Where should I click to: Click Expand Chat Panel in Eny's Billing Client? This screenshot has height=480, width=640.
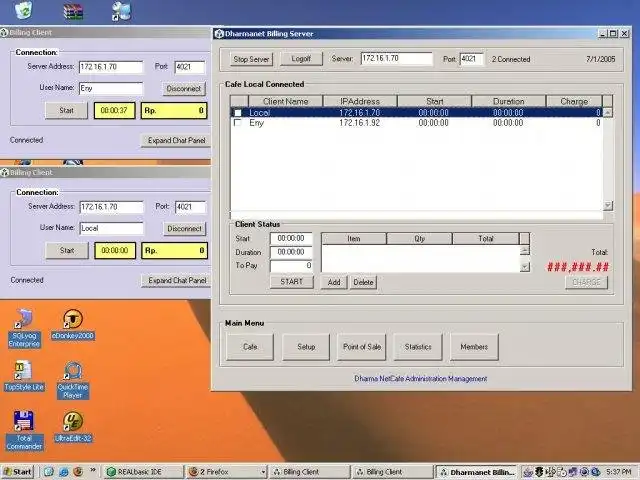(176, 140)
